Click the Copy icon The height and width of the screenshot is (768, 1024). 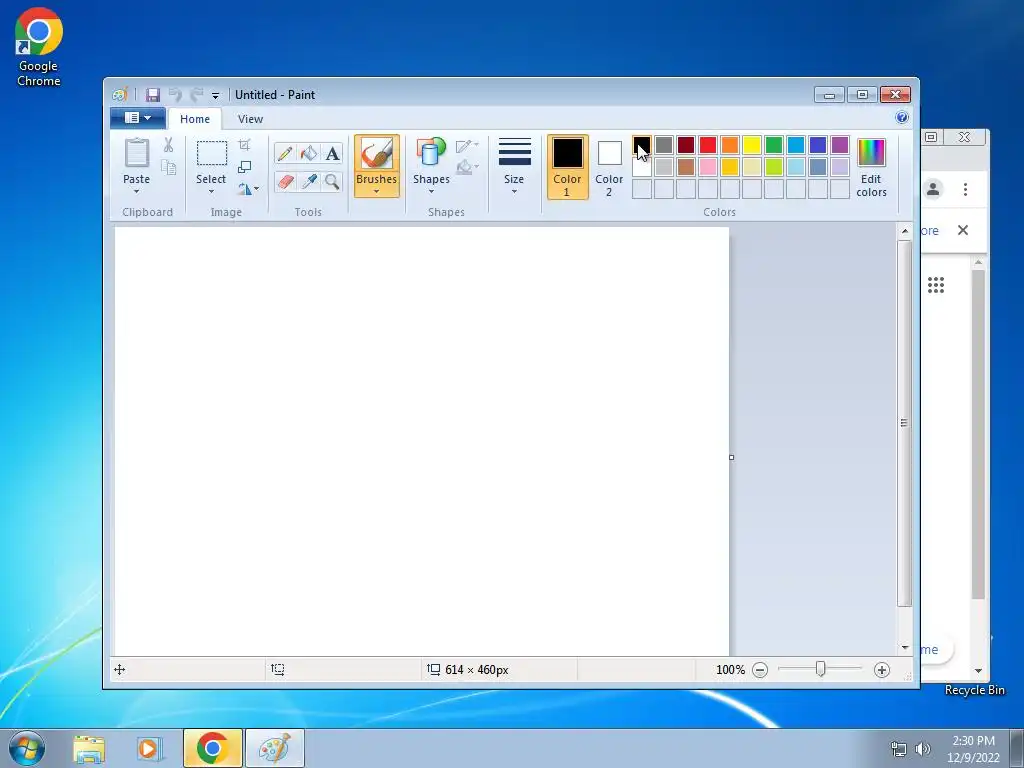168,168
